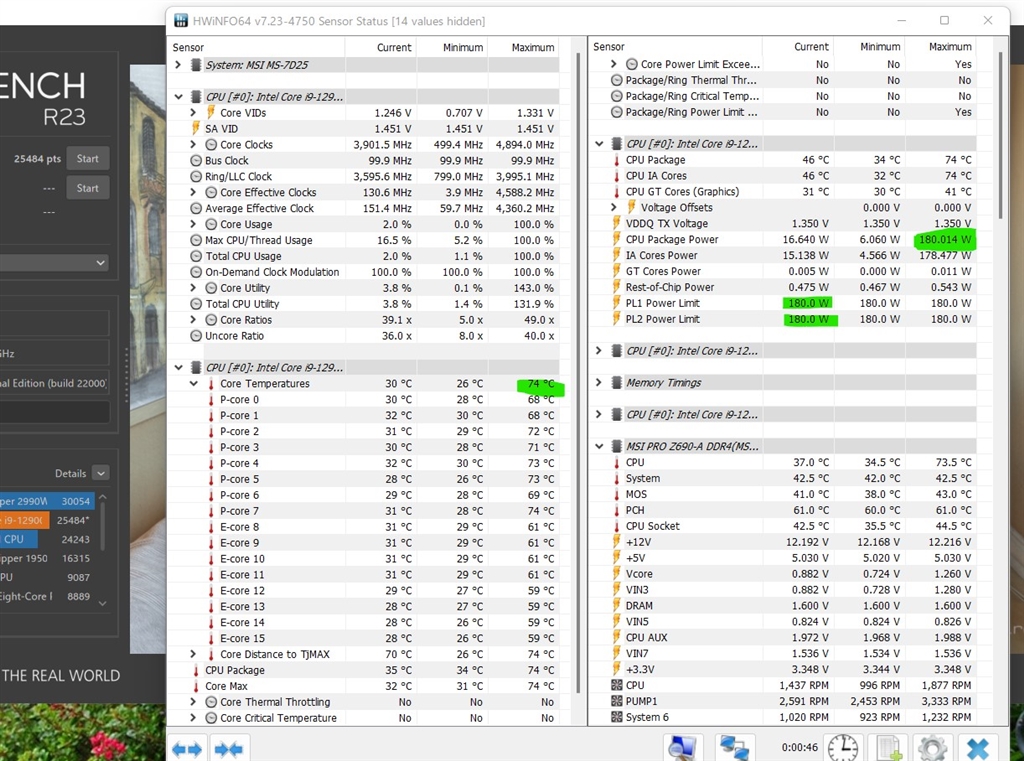Screen dimensions: 1024x761
Task: Click the second Start button in Cinebench
Action: pyautogui.click(x=88, y=188)
